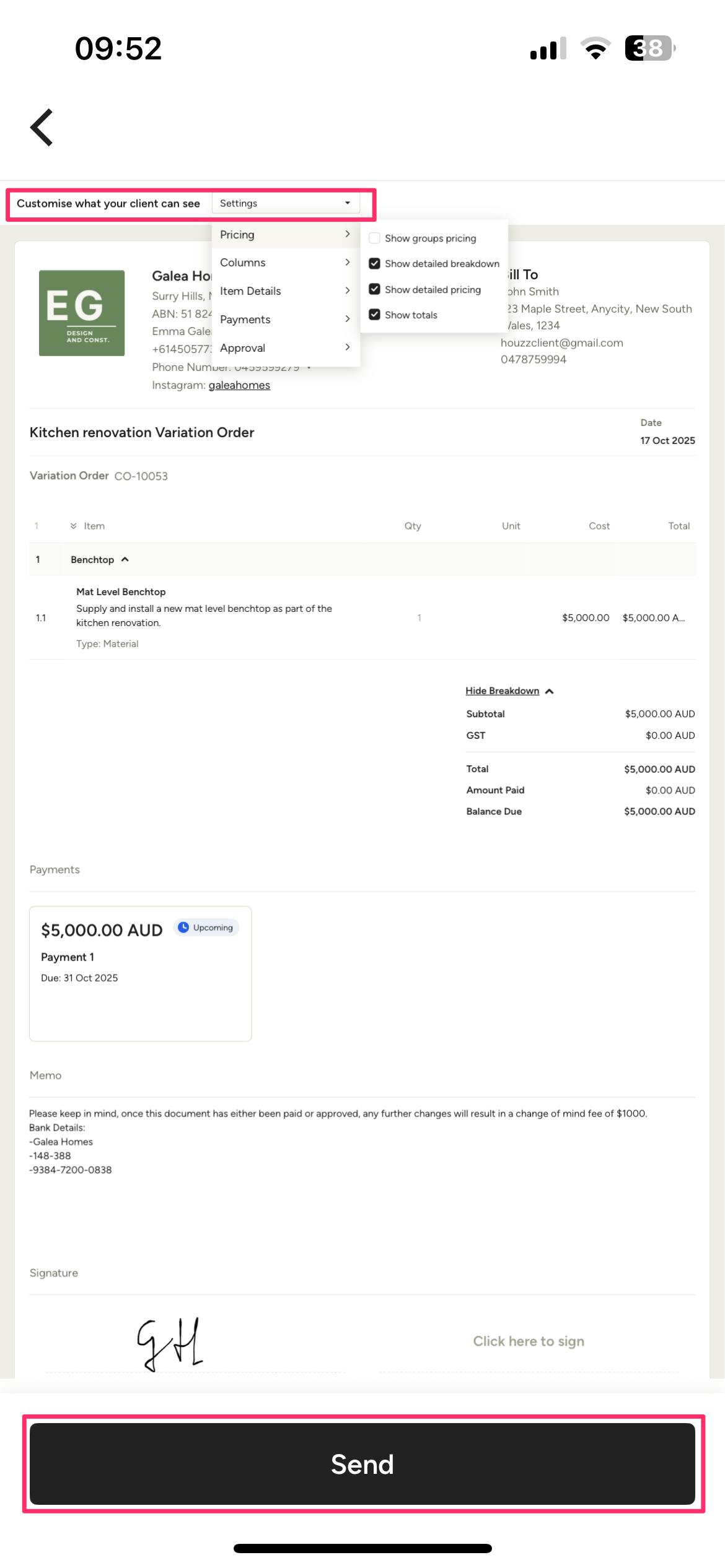Open the Item Details submenu
The width and height of the screenshot is (725, 1568).
(x=286, y=291)
